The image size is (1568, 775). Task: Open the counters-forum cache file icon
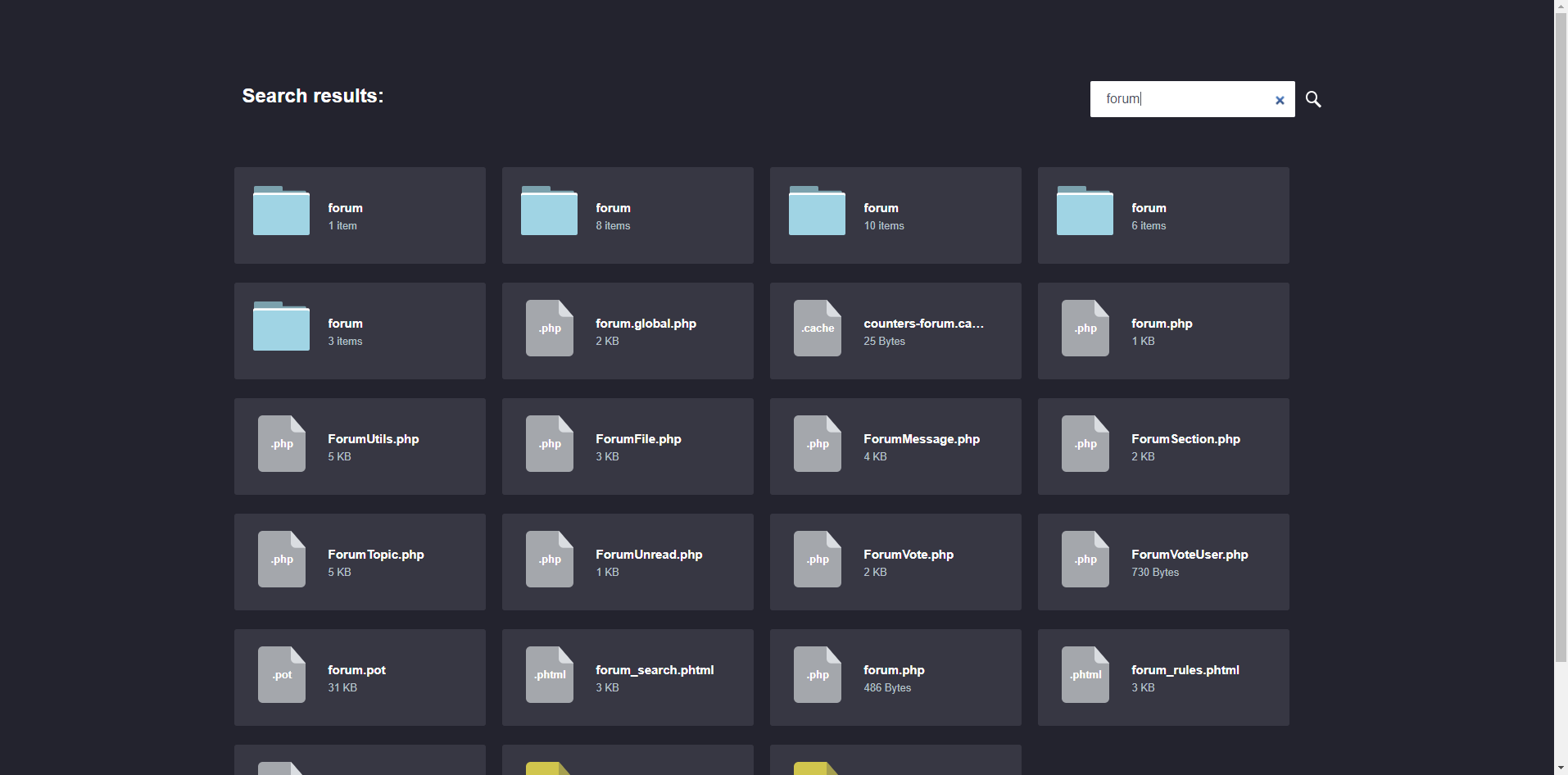(x=818, y=328)
